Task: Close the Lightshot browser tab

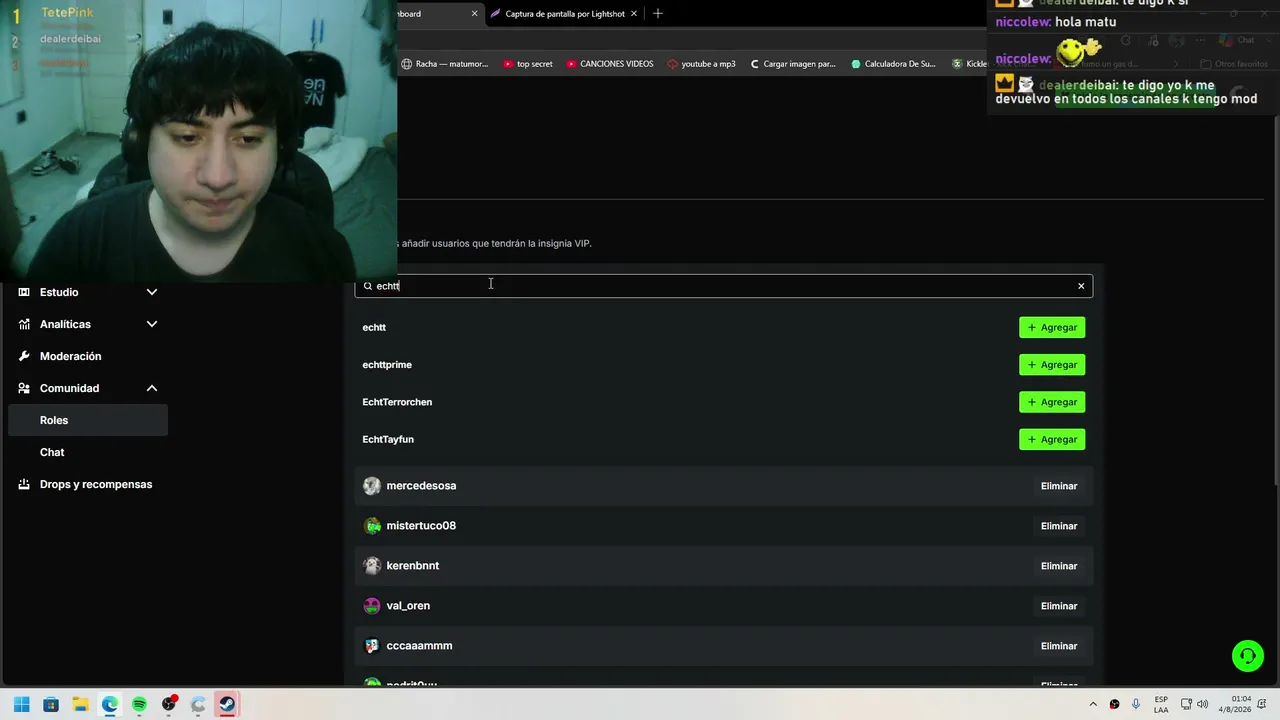Action: tap(634, 14)
